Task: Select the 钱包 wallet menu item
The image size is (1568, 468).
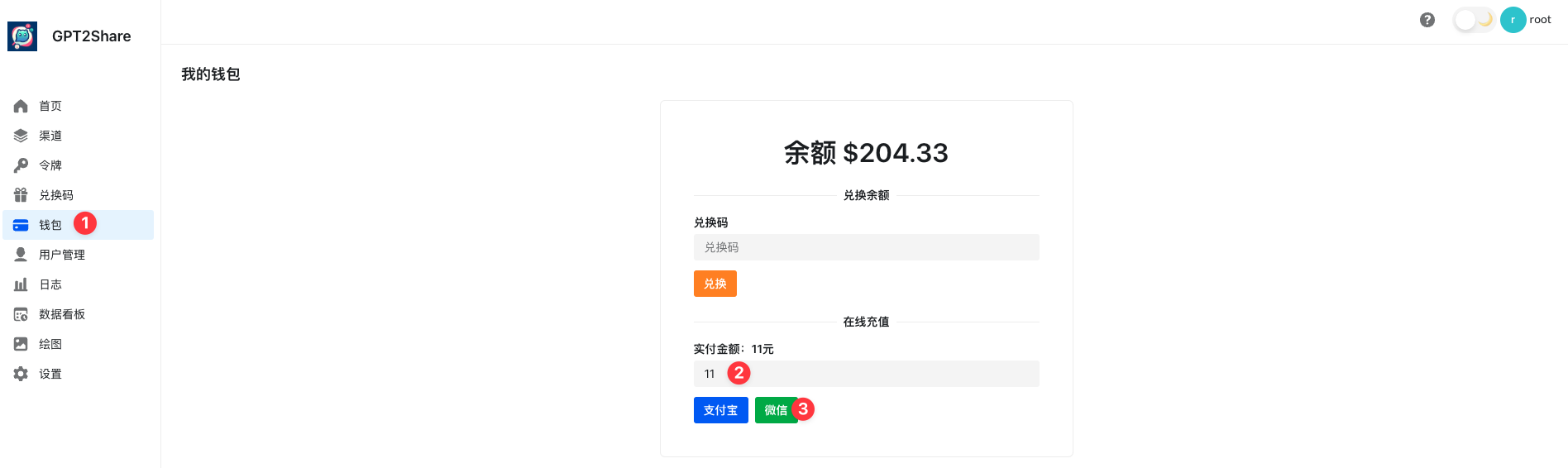Action: click(50, 225)
